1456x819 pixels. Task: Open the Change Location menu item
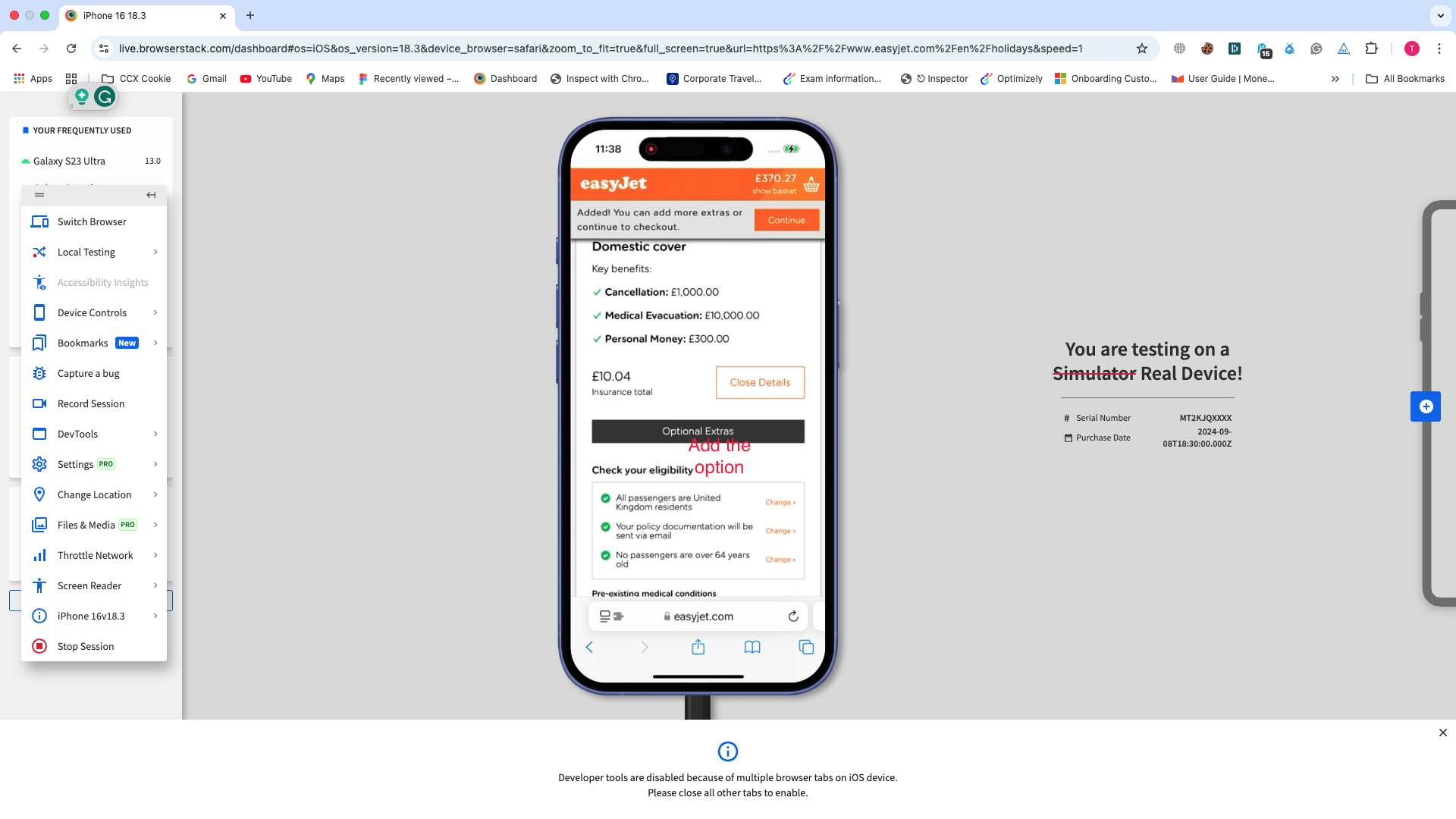pyautogui.click(x=93, y=494)
